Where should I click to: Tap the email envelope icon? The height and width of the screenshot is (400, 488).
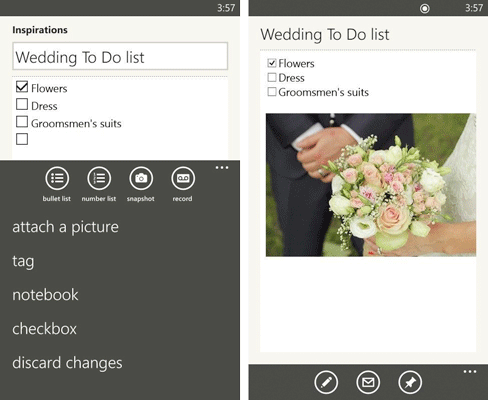point(368,382)
